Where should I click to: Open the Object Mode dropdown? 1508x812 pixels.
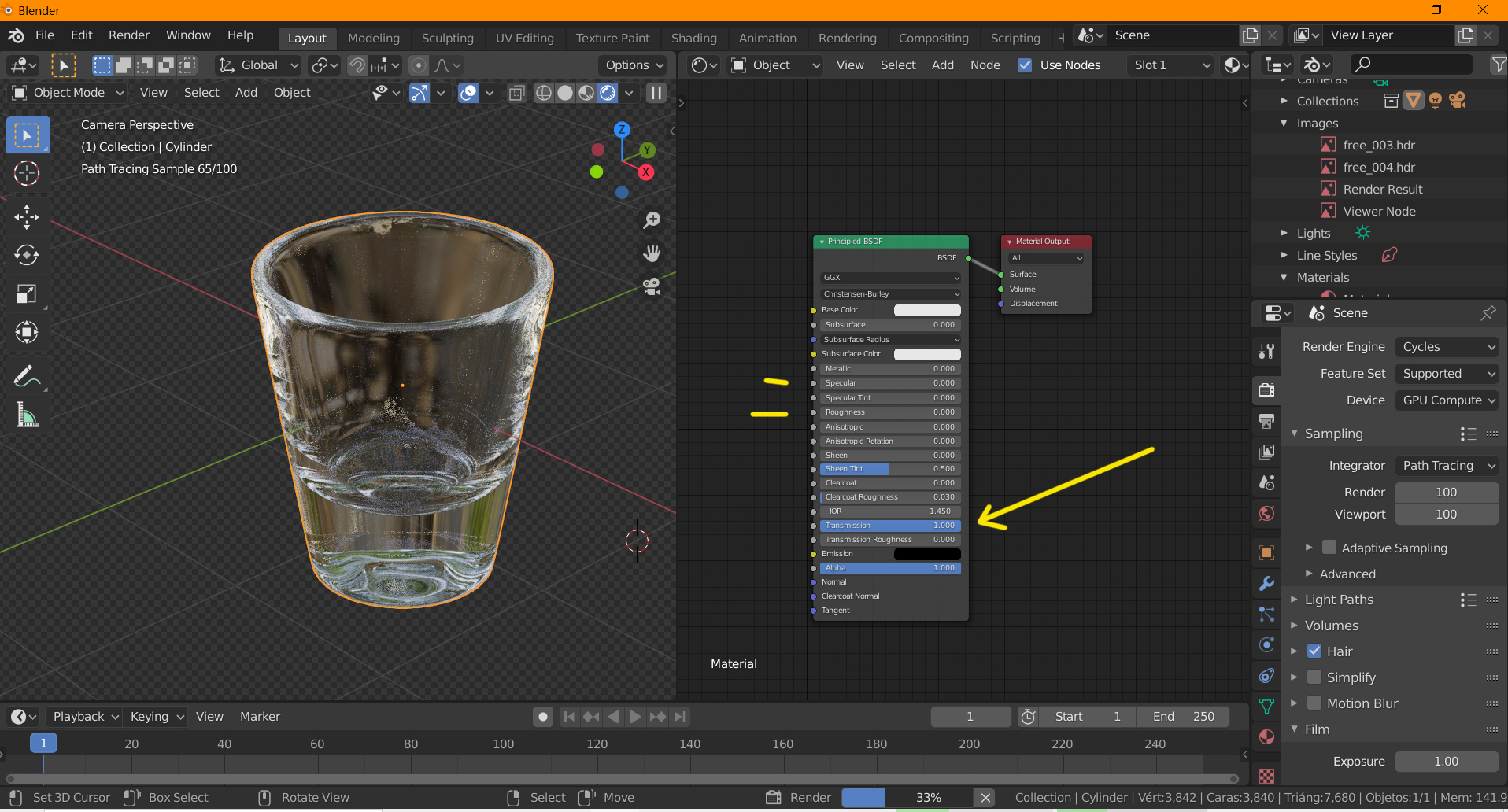click(x=69, y=93)
